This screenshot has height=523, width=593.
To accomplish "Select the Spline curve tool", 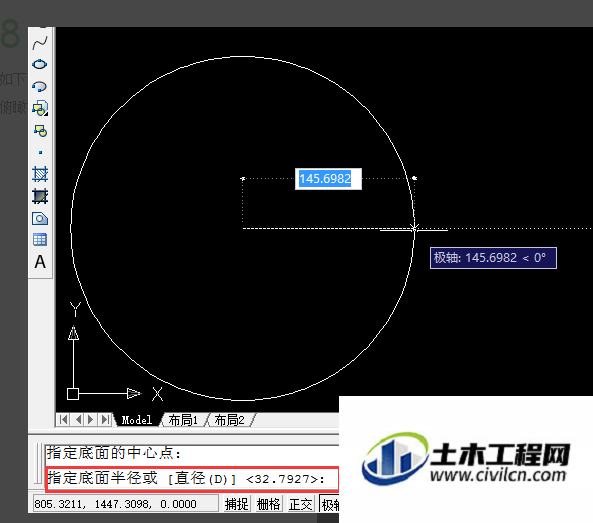I will [40, 43].
